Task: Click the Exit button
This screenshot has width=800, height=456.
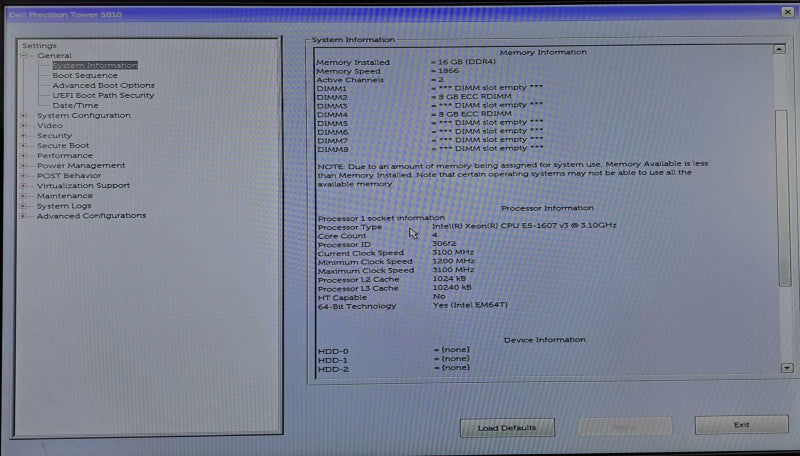Action: point(741,425)
